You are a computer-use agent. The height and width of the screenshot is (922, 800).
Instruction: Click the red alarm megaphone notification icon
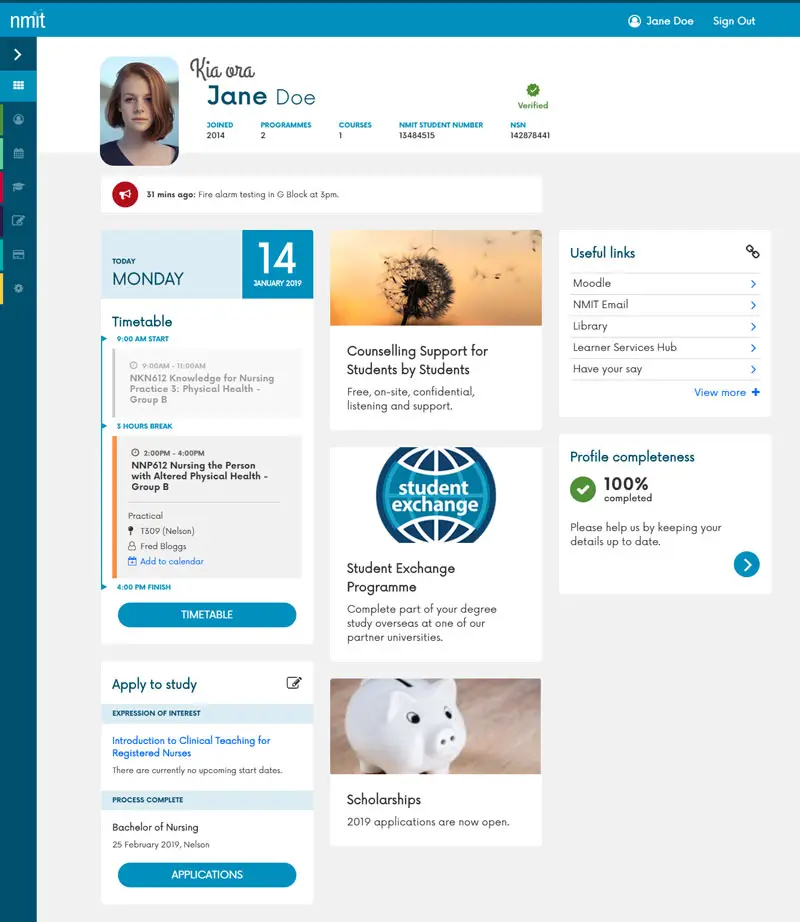click(124, 192)
